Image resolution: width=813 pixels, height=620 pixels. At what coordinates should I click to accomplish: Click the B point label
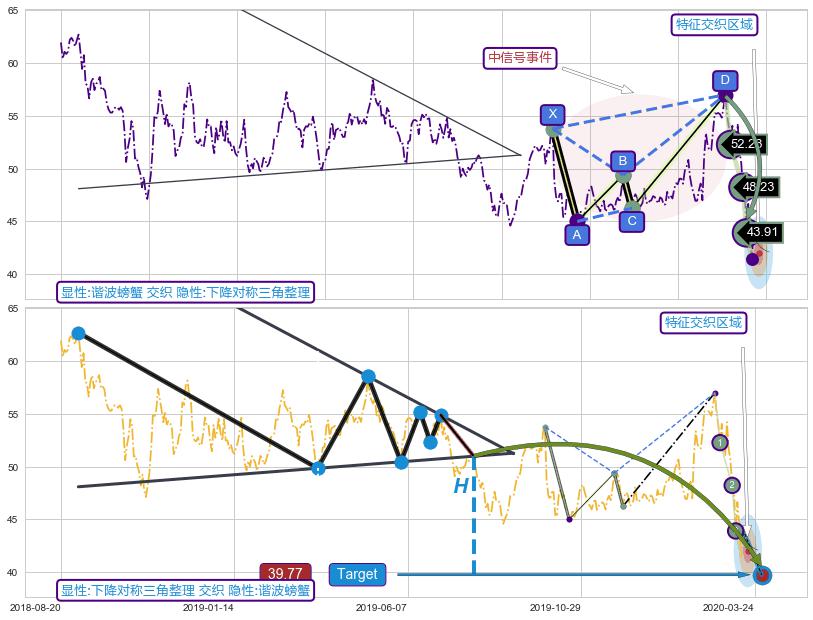click(x=622, y=161)
